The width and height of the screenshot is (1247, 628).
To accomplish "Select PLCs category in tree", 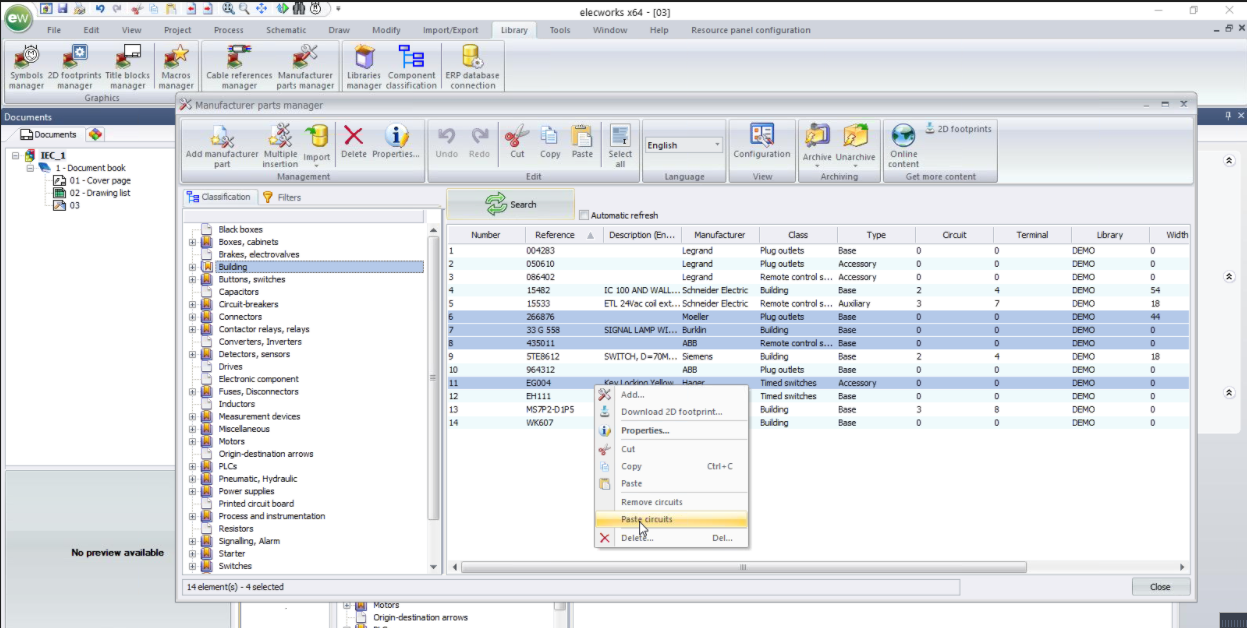I will coord(229,467).
